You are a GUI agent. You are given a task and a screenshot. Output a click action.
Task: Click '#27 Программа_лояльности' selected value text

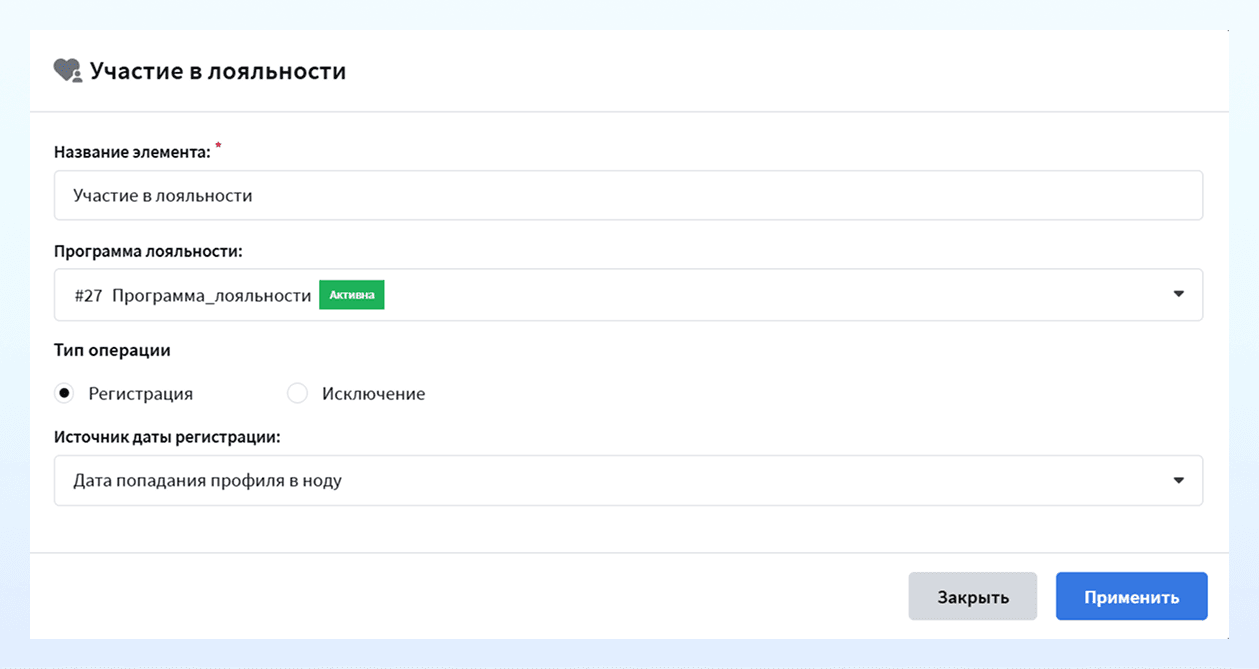pos(193,296)
